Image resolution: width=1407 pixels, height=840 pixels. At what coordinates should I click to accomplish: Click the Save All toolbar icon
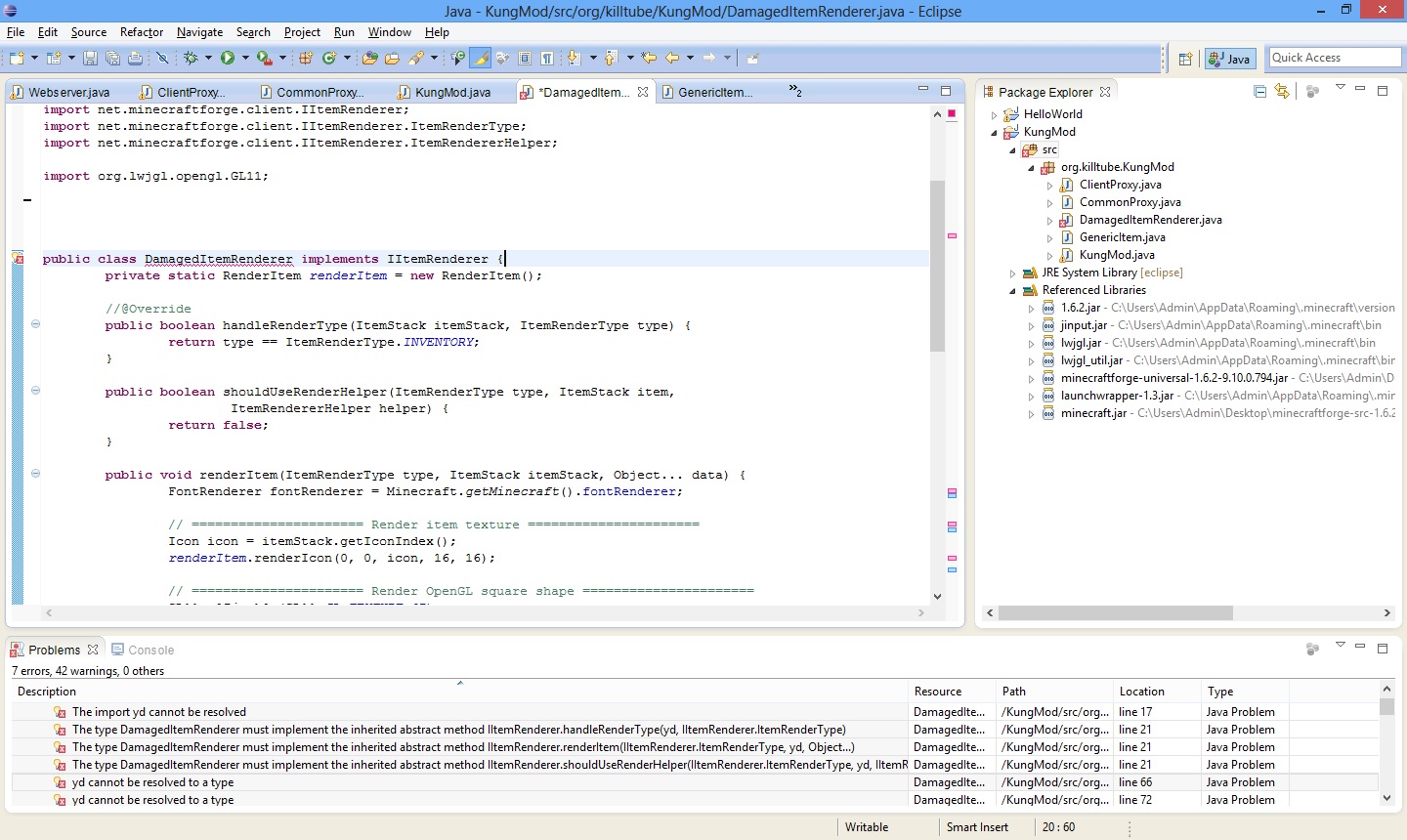click(x=112, y=59)
